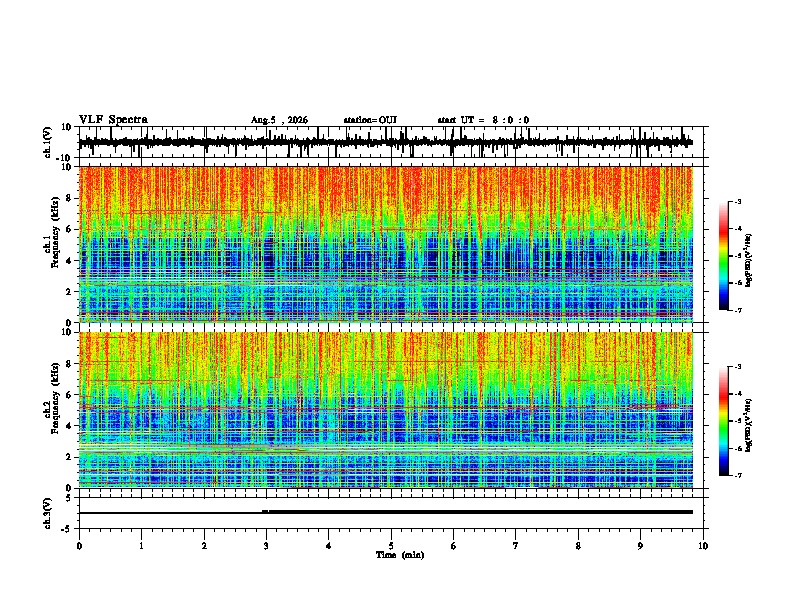
Task: Click the 'ch.3(V)' axis label
Action: pos(48,513)
